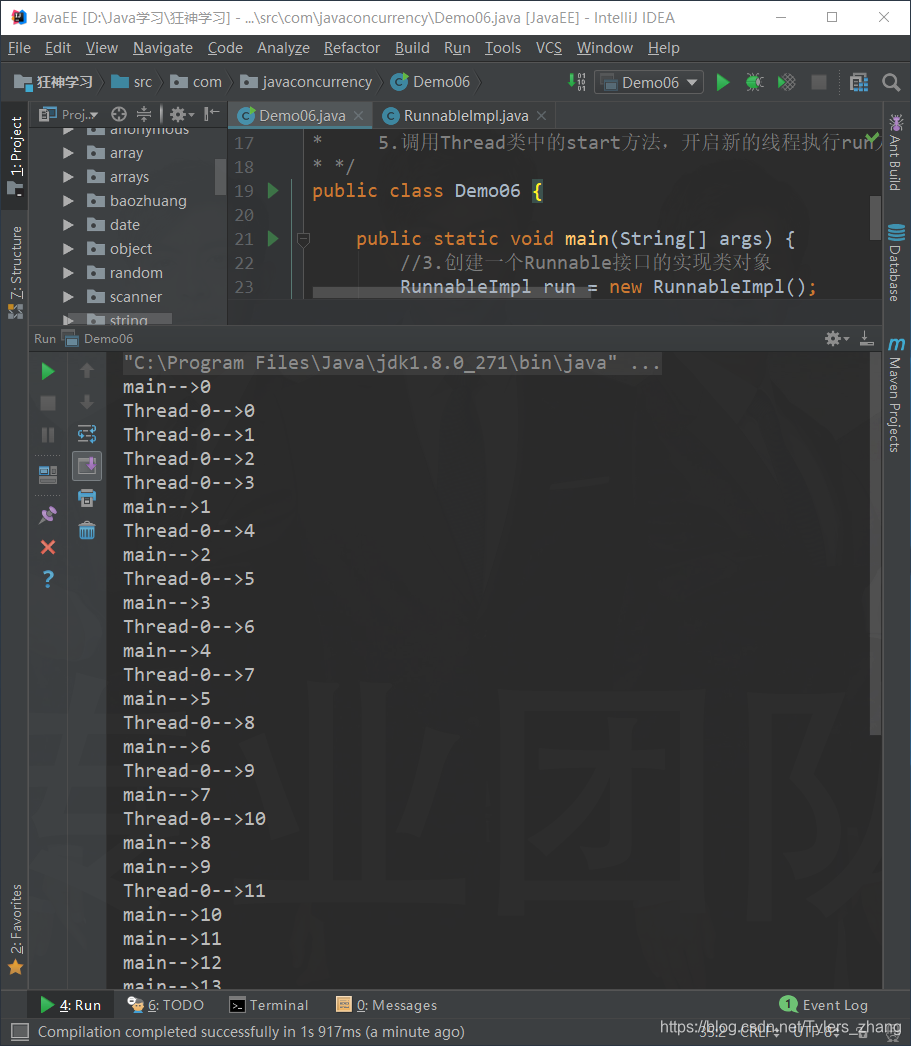
Task: Run Demo06 from main toolbar
Action: pyautogui.click(x=722, y=82)
